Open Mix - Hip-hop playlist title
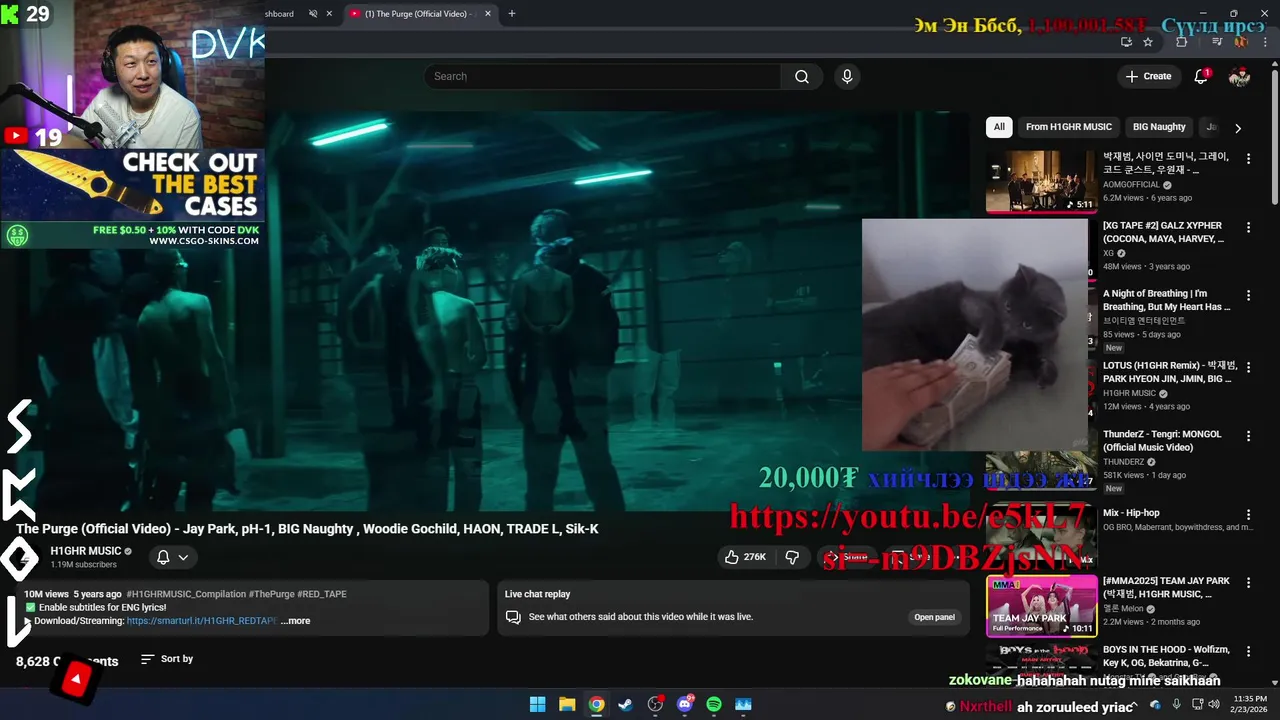The width and height of the screenshot is (1280, 720). point(1131,513)
